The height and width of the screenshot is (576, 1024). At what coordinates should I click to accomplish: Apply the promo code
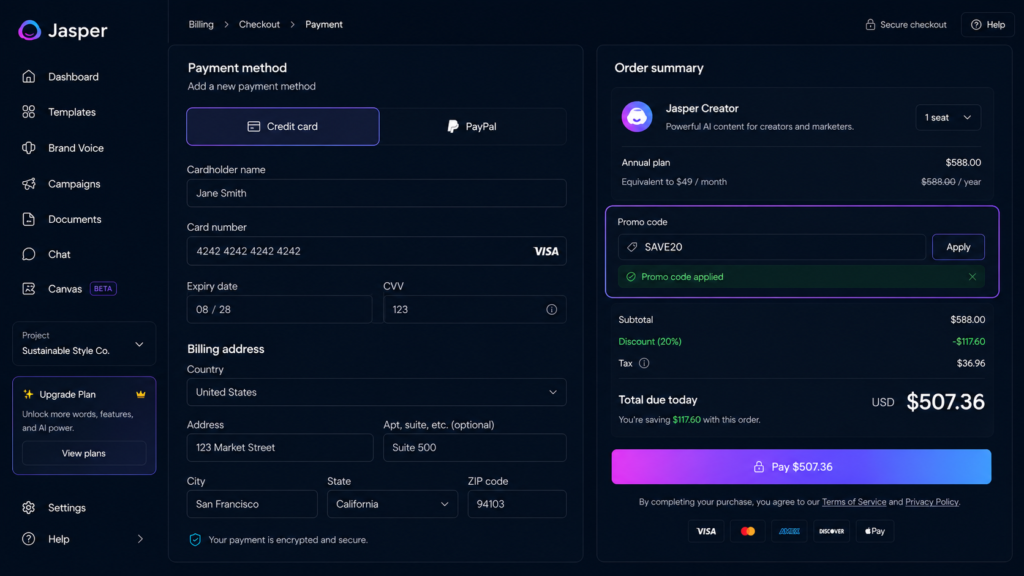point(958,247)
